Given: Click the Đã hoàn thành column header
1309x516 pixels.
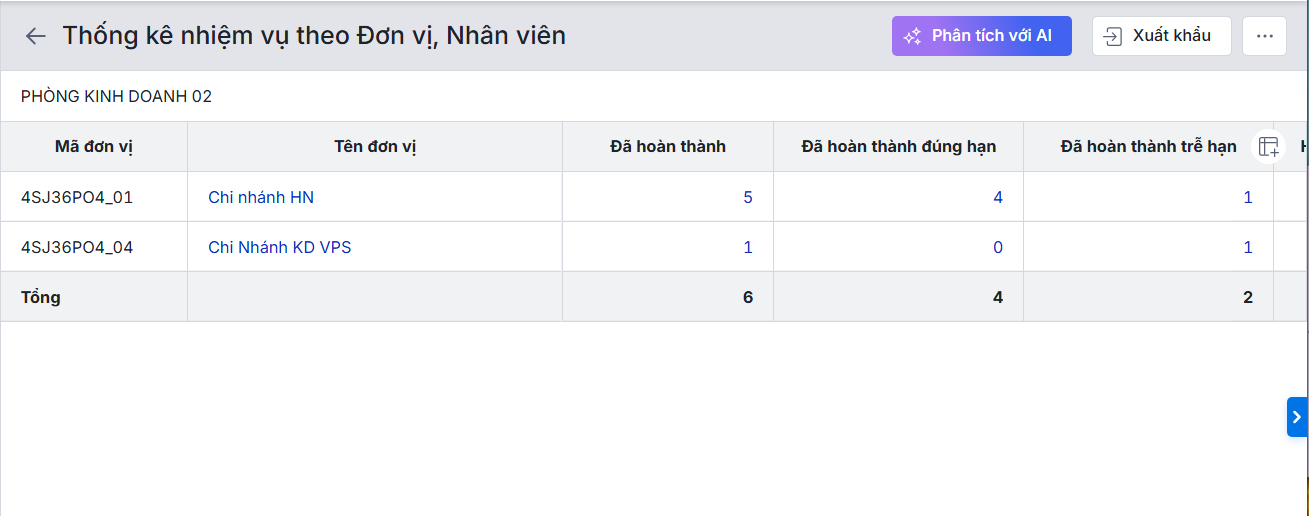Looking at the screenshot, I should pos(668,147).
